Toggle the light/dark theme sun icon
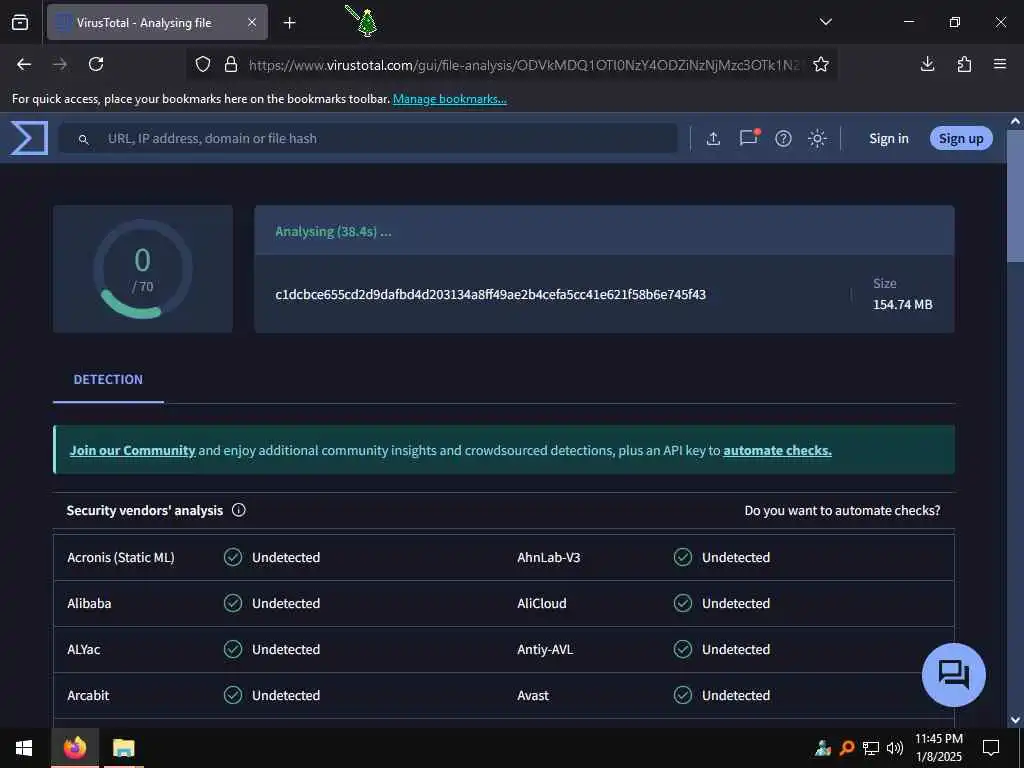Screen dimensions: 1024x768 817,138
